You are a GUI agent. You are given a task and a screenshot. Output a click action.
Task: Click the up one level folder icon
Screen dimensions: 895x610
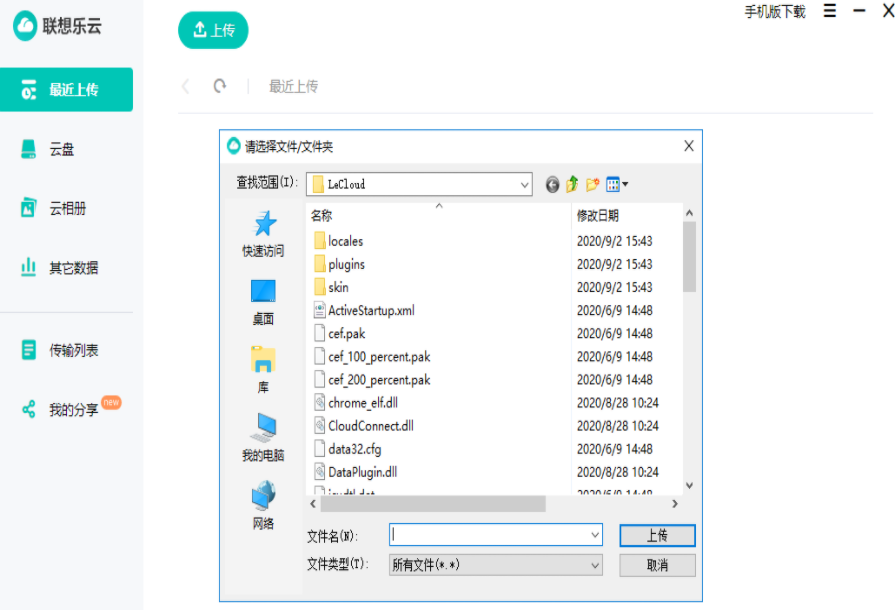(572, 184)
